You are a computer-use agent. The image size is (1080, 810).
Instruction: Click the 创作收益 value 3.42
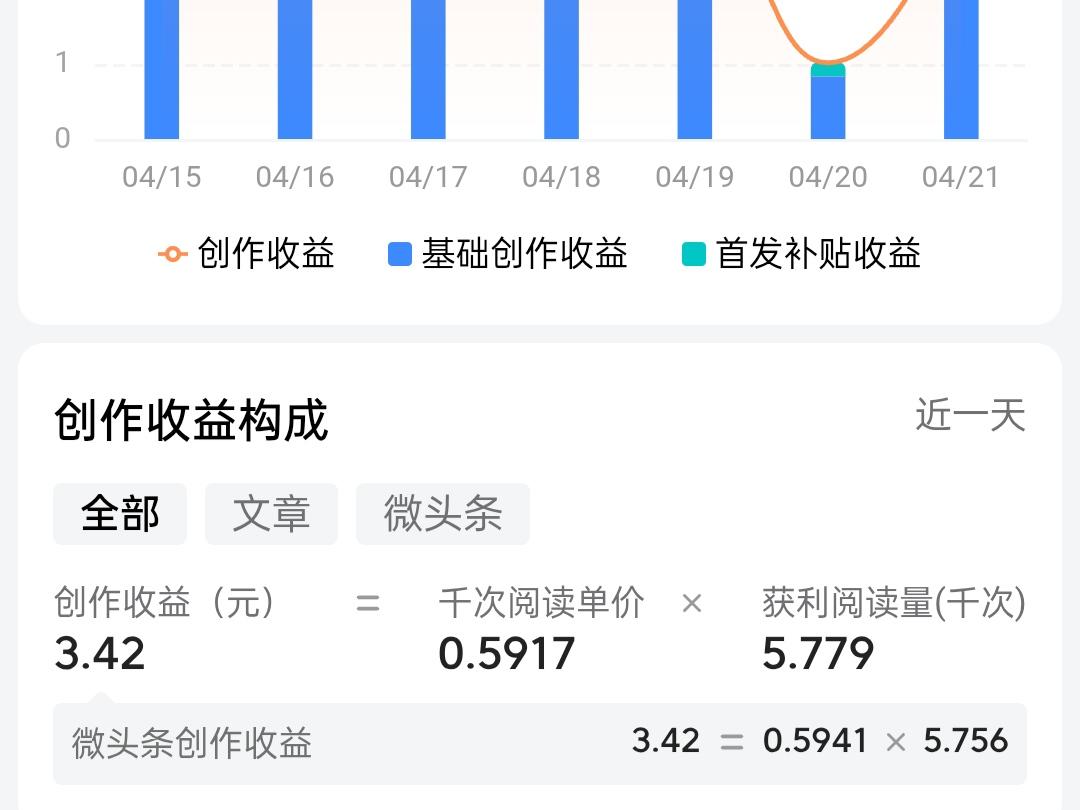[x=100, y=653]
